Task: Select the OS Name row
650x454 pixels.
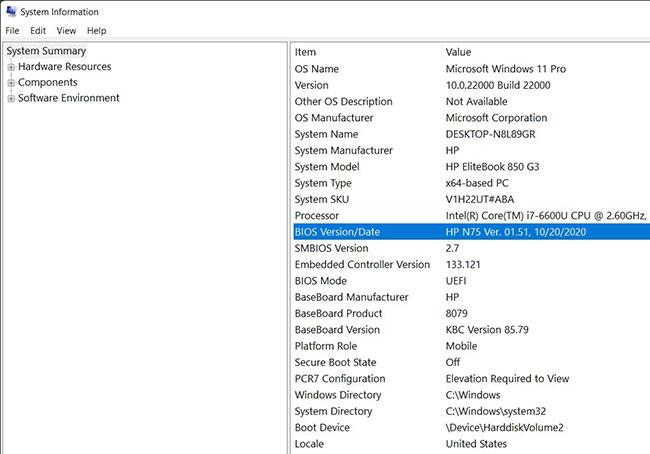Action: [317, 69]
